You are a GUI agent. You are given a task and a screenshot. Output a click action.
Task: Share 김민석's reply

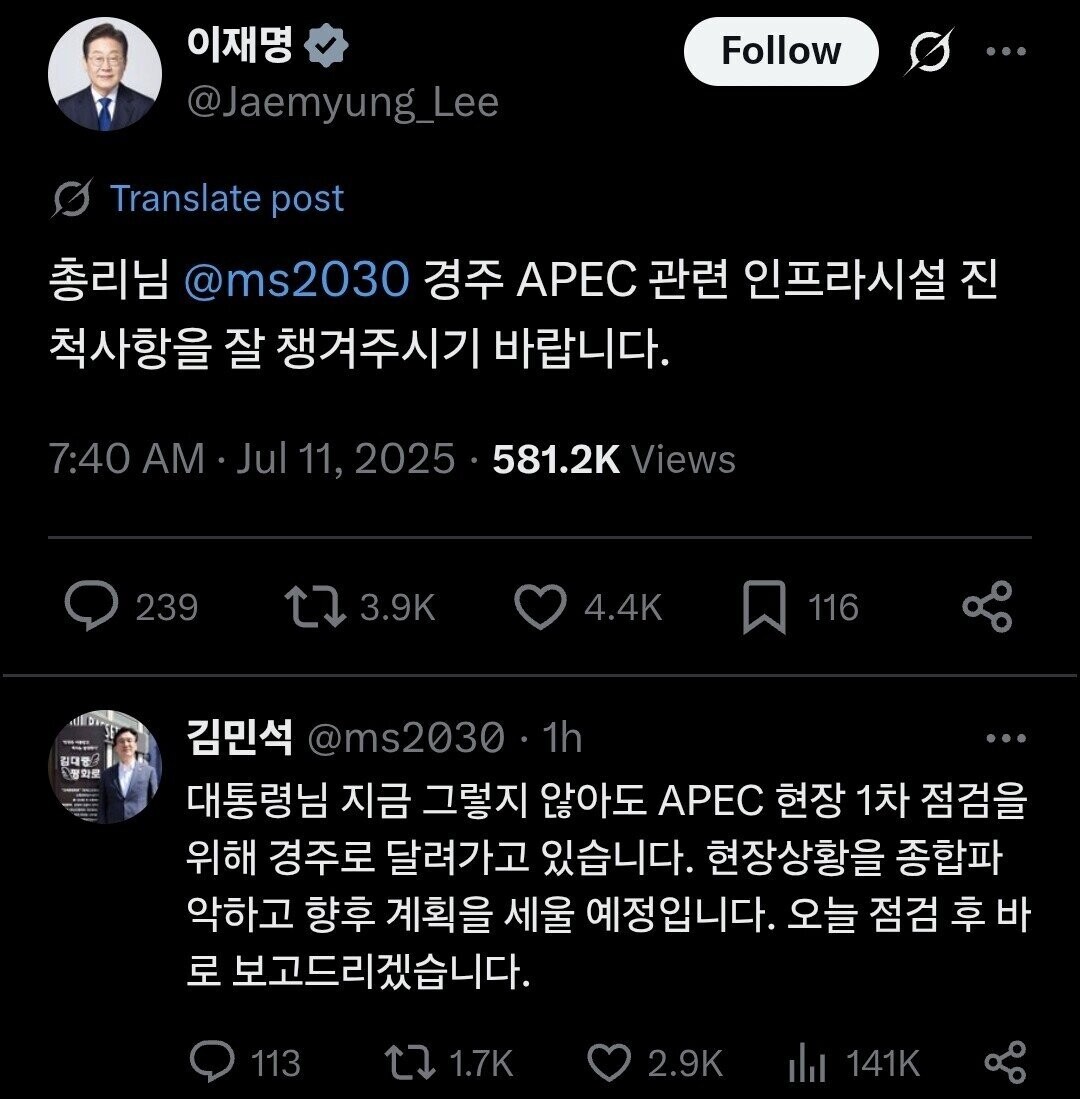click(x=1005, y=1062)
